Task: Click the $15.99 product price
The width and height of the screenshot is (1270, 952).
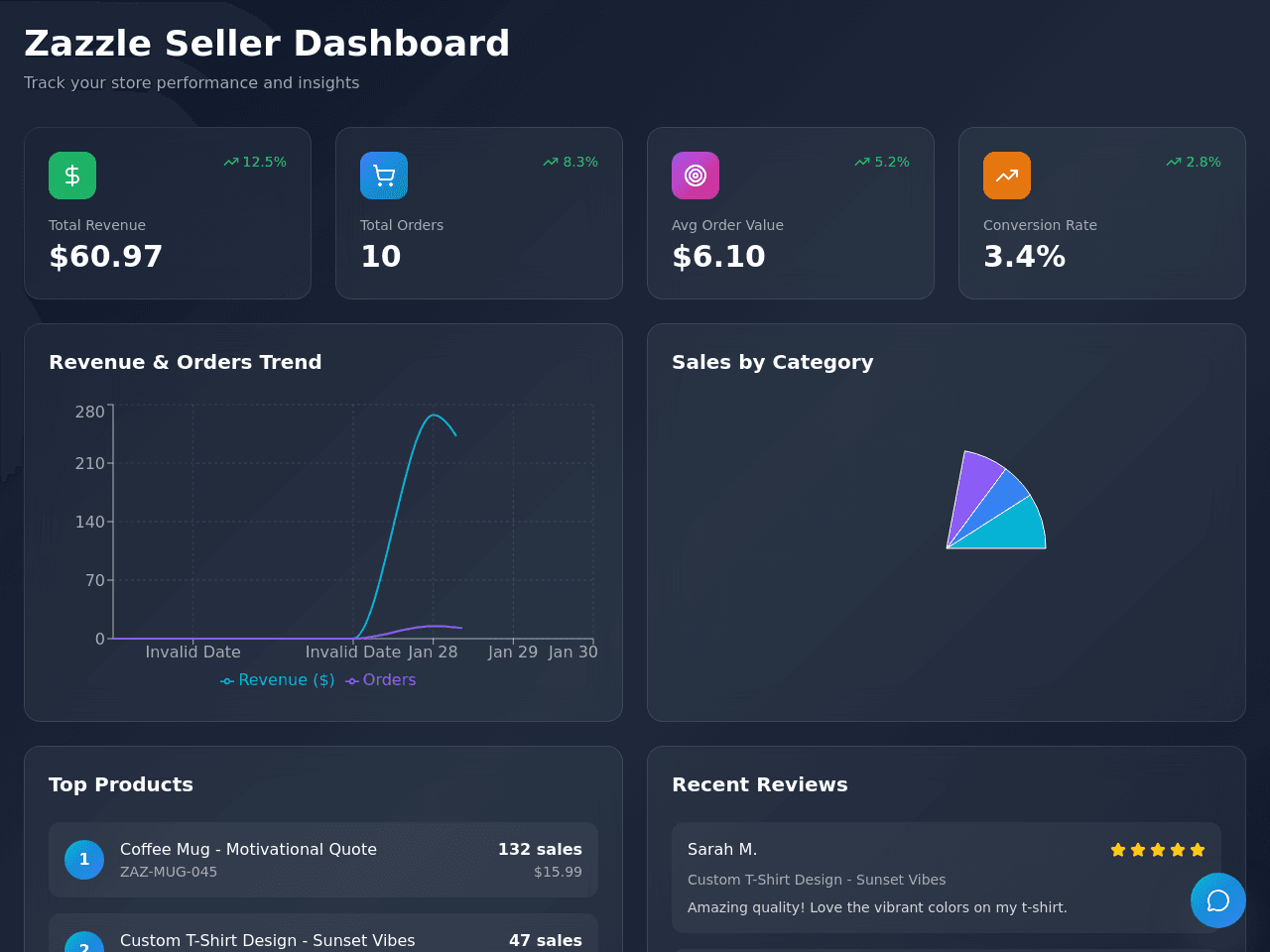Action: coord(558,872)
